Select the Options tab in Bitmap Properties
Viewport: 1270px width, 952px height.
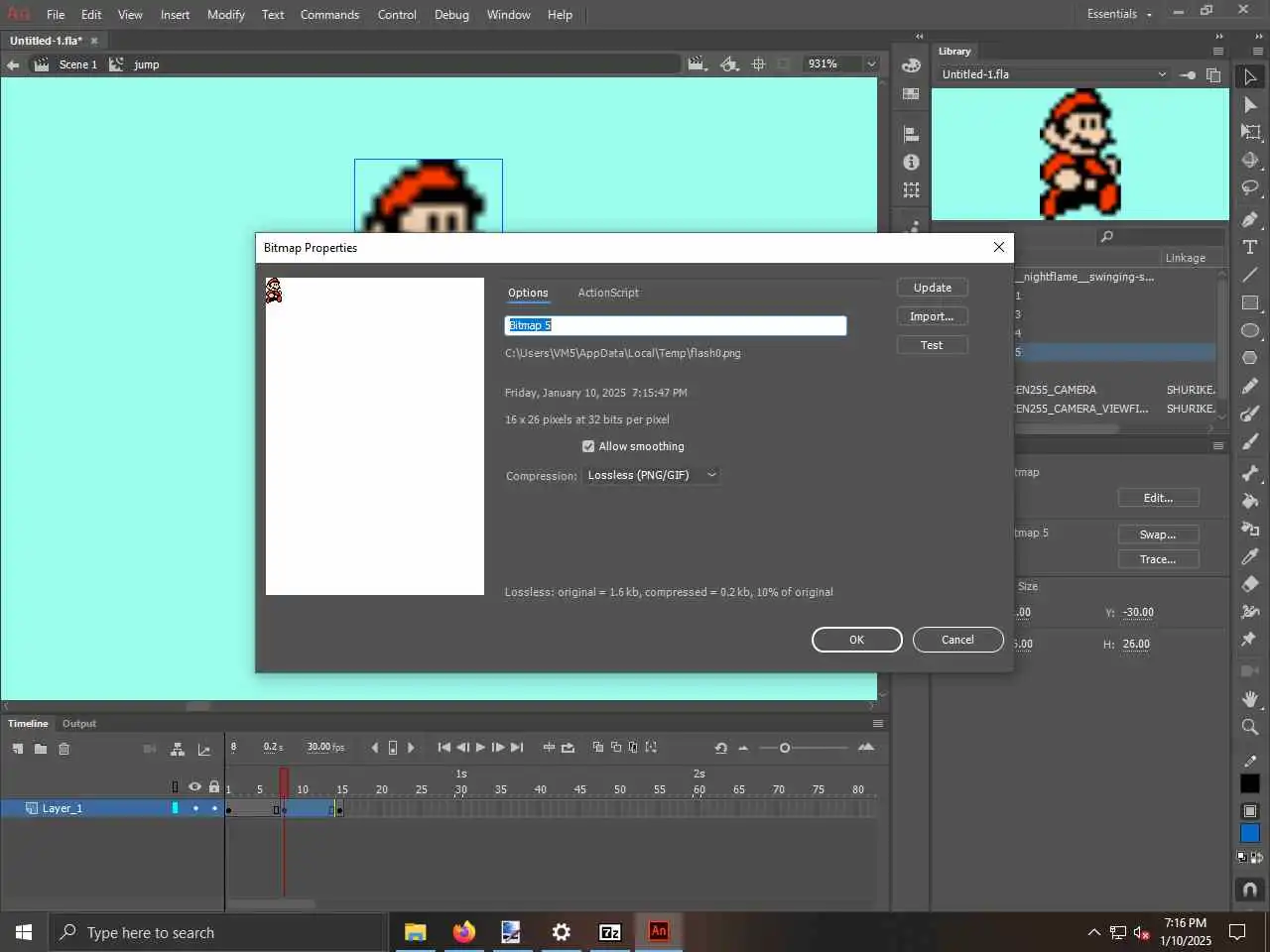point(528,293)
